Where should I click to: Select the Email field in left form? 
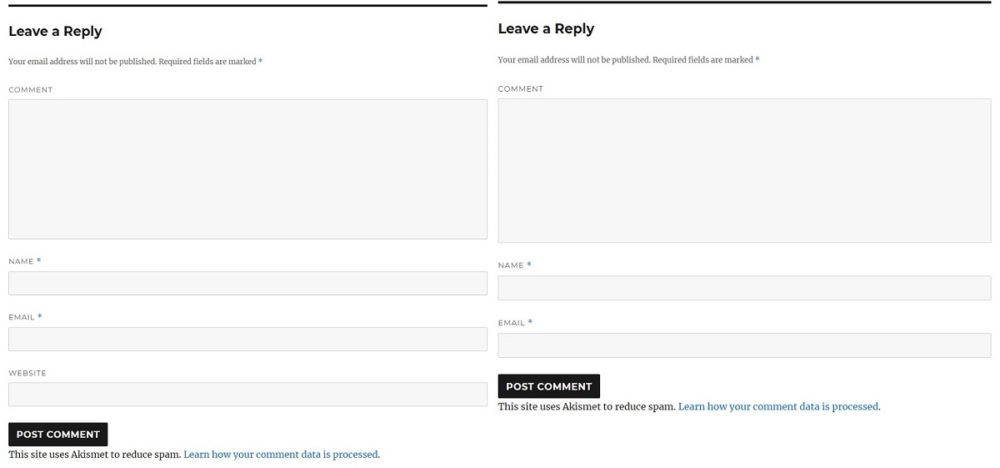[x=247, y=339]
